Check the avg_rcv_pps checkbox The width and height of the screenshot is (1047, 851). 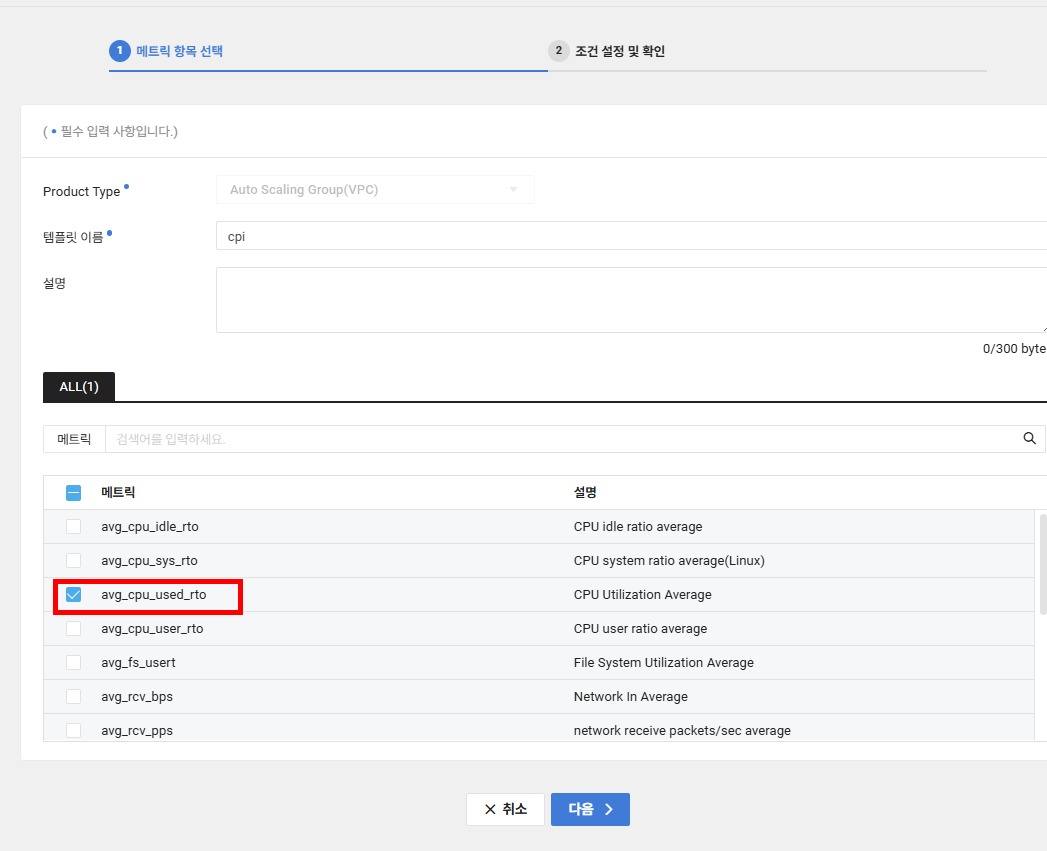73,730
